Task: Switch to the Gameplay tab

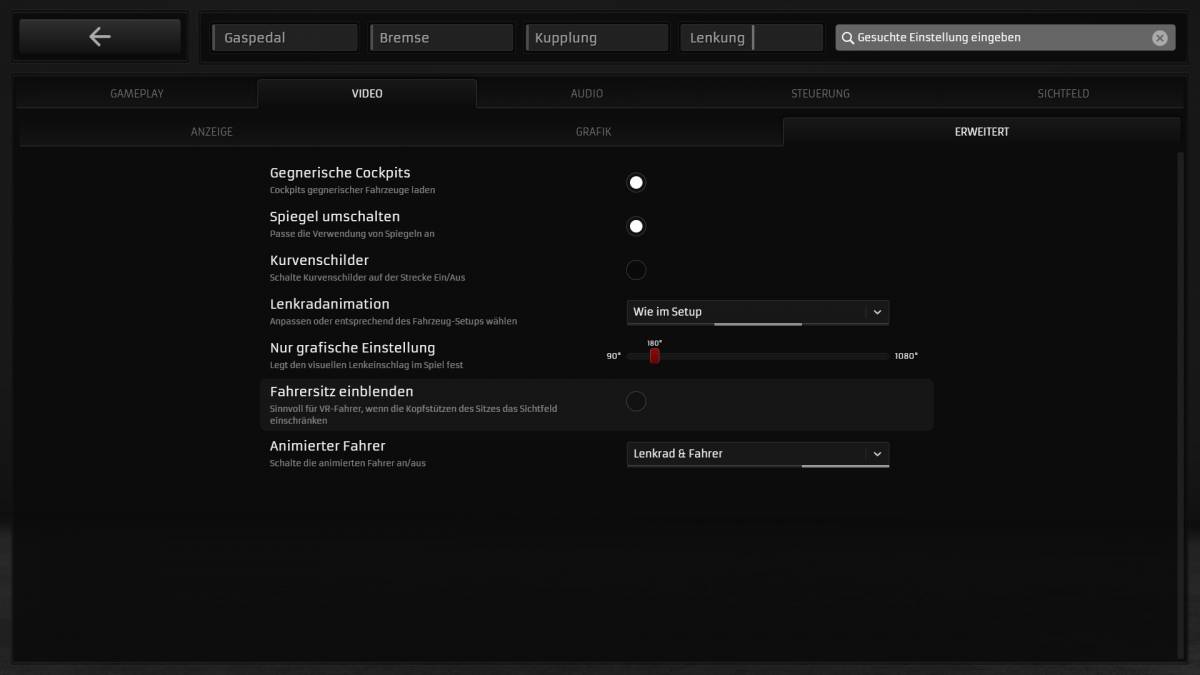Action: coord(137,94)
